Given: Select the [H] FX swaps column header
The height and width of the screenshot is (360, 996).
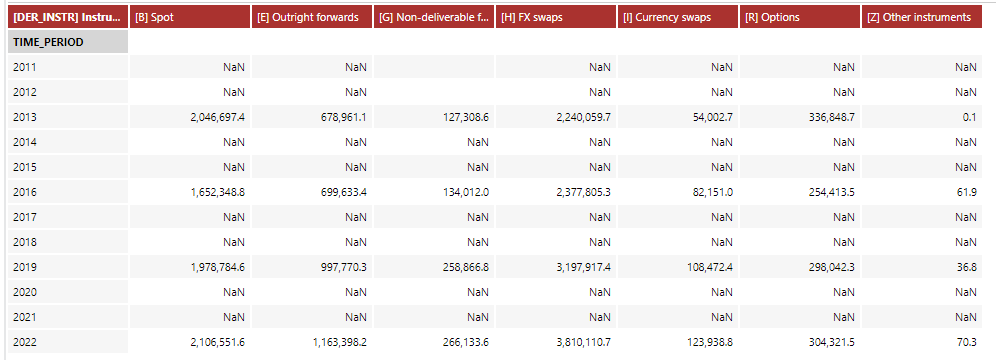Looking at the screenshot, I should pyautogui.click(x=556, y=17).
